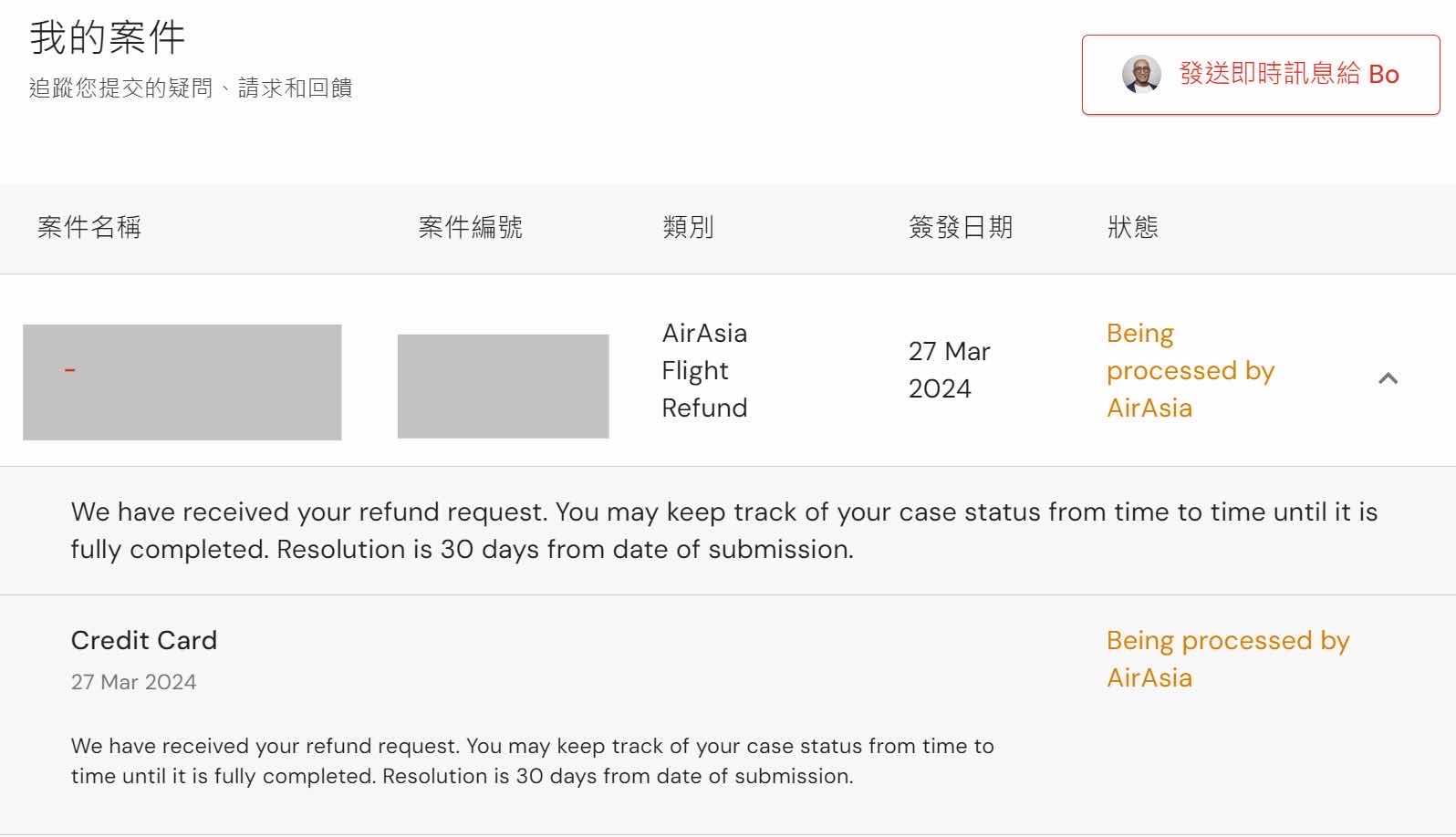Click the small refund message under Credit Card
This screenshot has height=837, width=1456.
(x=532, y=760)
